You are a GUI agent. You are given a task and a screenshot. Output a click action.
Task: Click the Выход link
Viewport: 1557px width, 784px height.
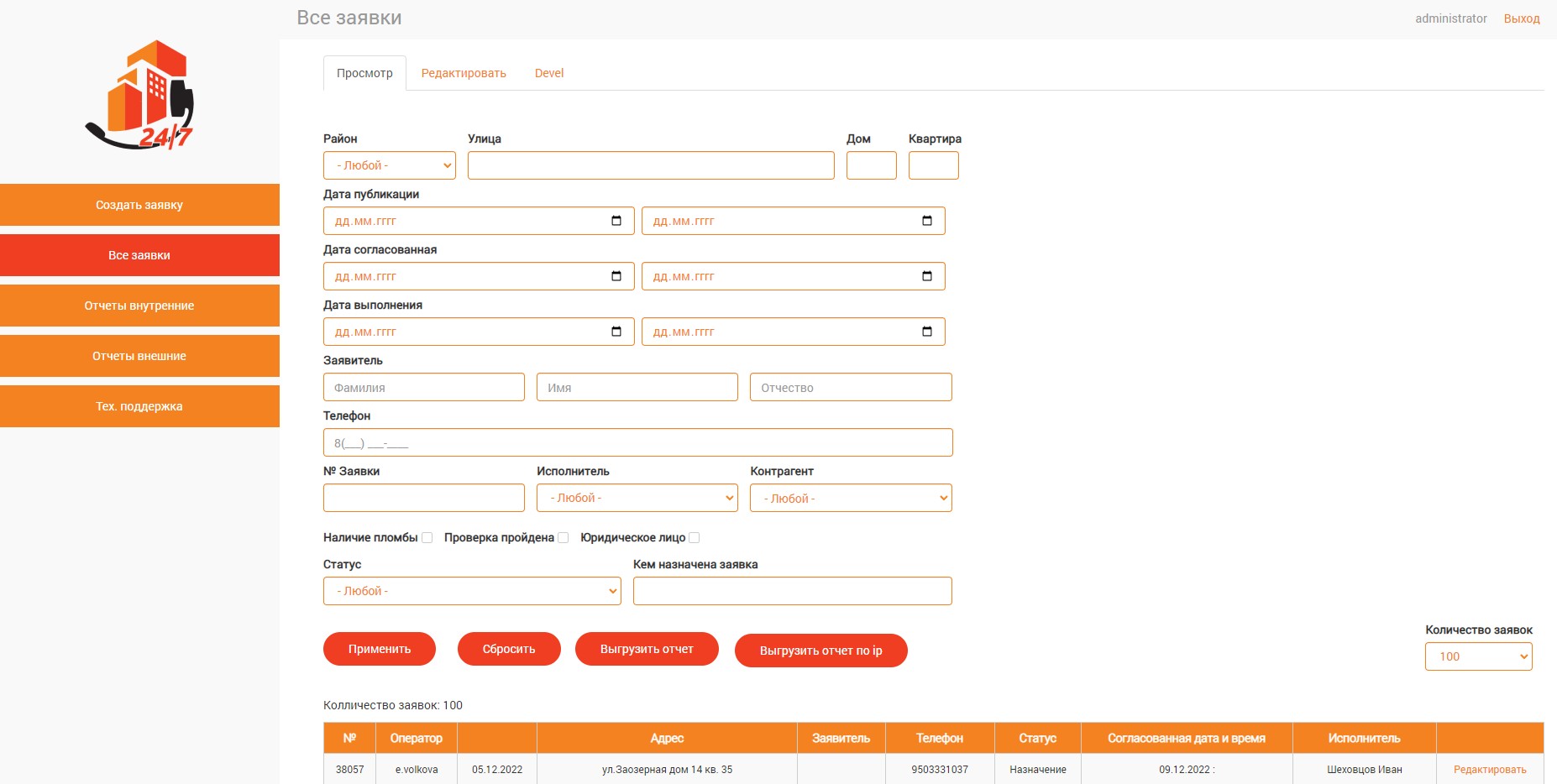[x=1522, y=18]
